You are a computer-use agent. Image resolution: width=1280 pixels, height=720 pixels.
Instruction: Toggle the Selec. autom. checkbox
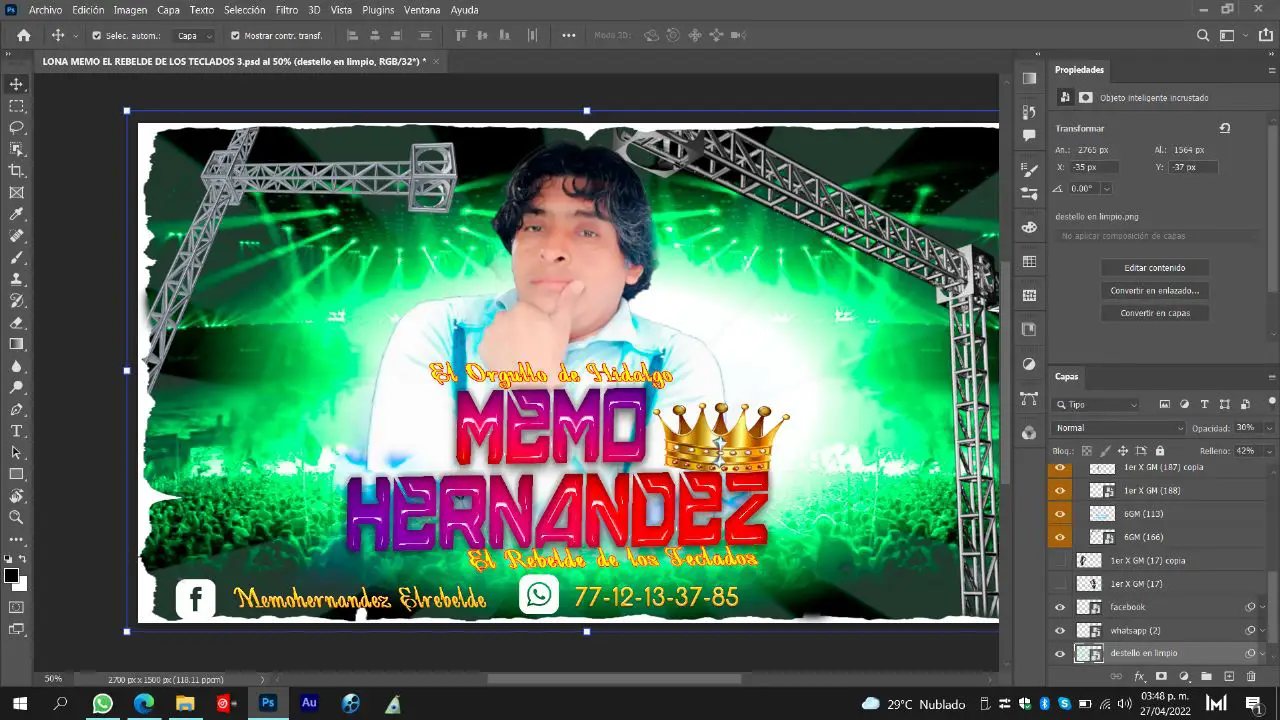97,35
